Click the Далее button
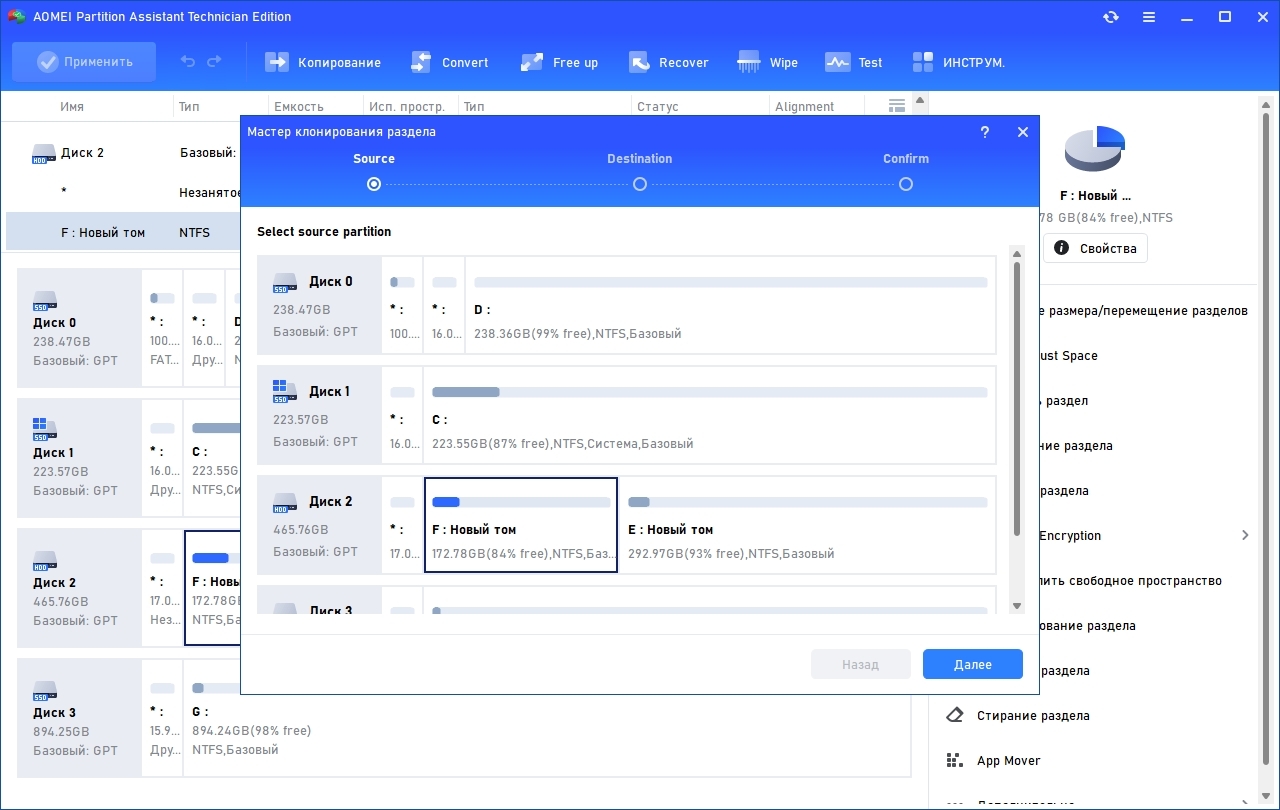The height and width of the screenshot is (810, 1280). click(x=973, y=664)
